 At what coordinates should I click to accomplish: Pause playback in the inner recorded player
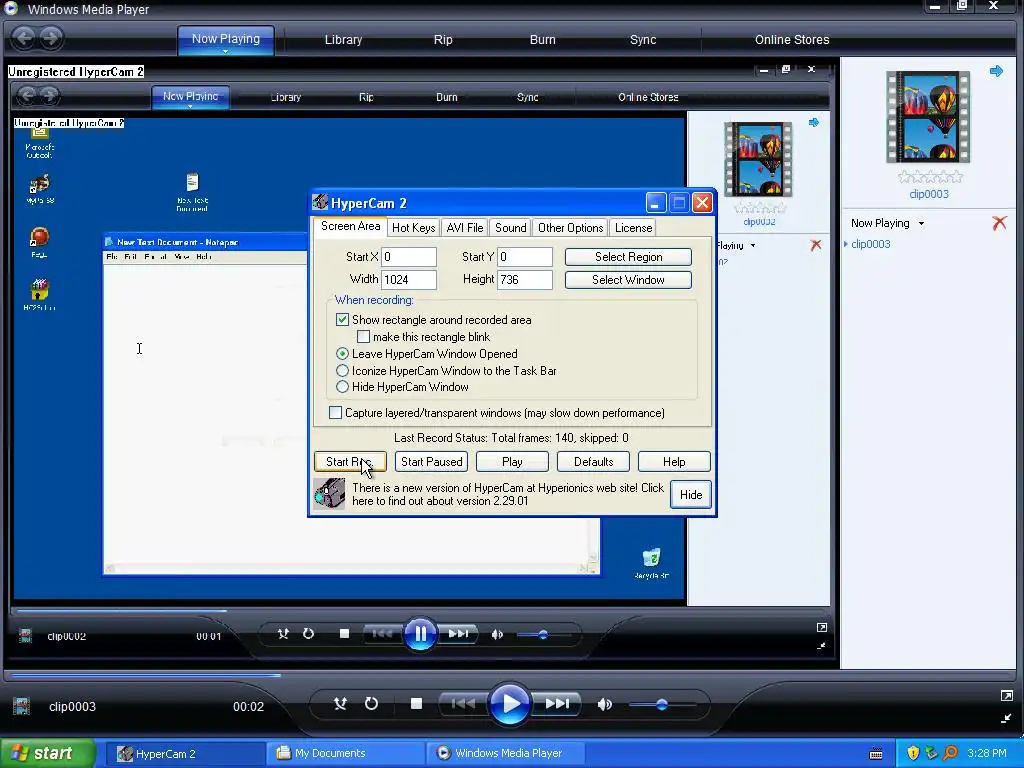420,633
